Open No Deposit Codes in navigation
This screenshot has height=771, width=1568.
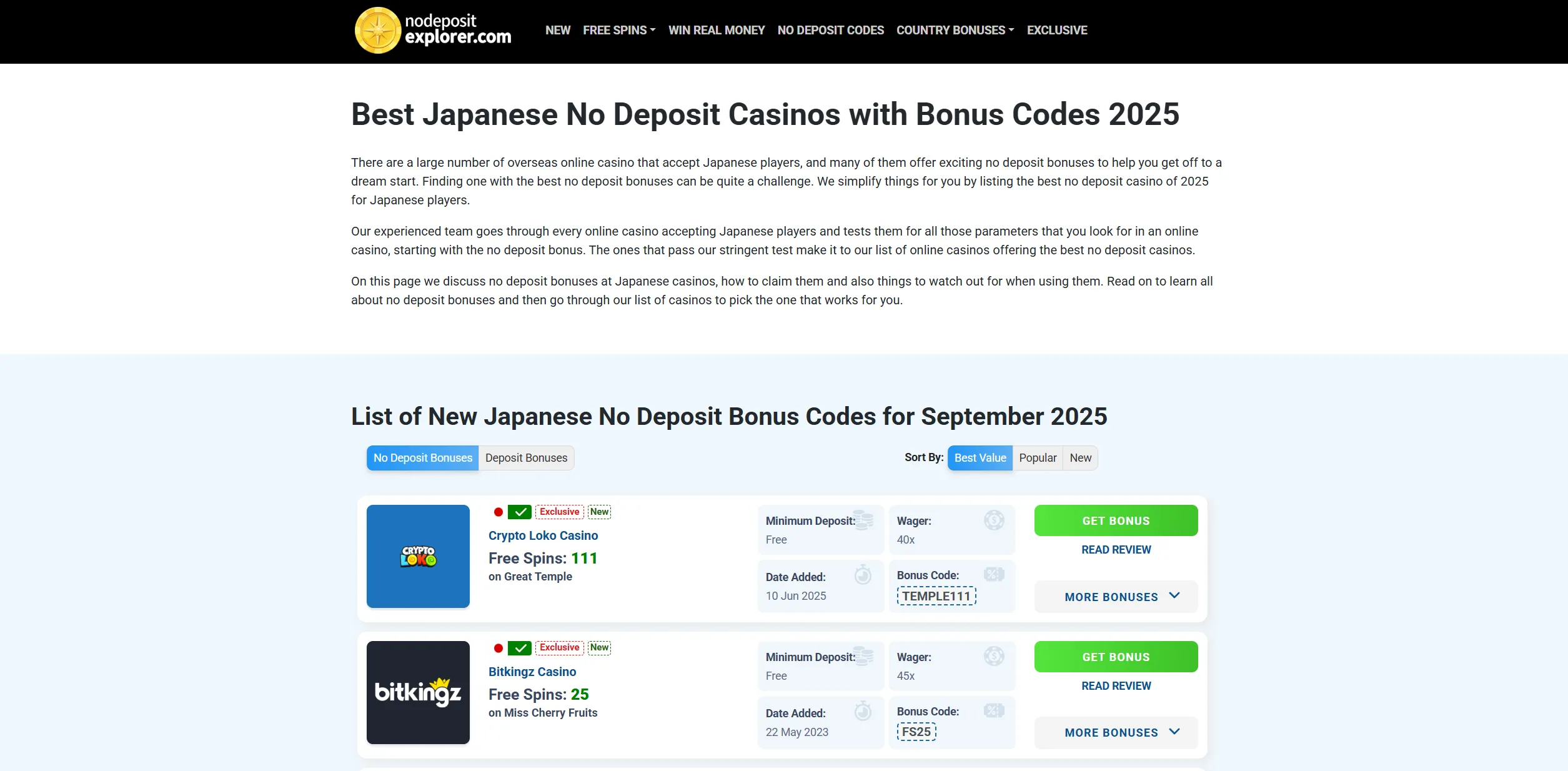[x=831, y=30]
